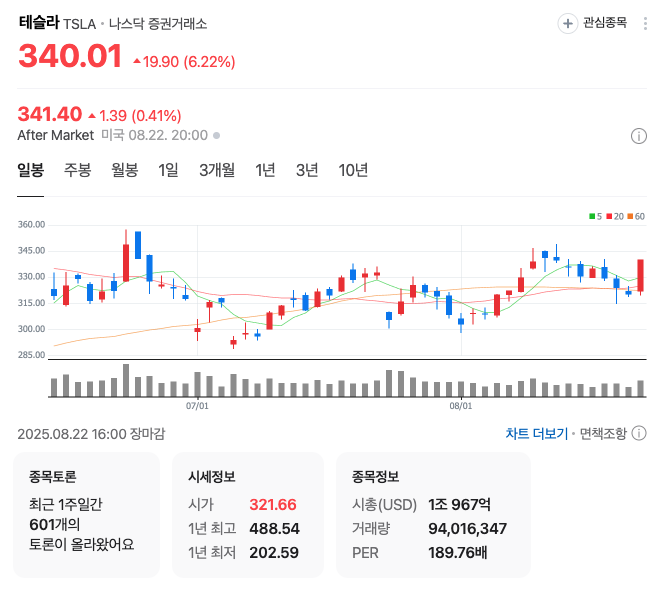Select the 일봉 daily candle tab

coord(30,170)
